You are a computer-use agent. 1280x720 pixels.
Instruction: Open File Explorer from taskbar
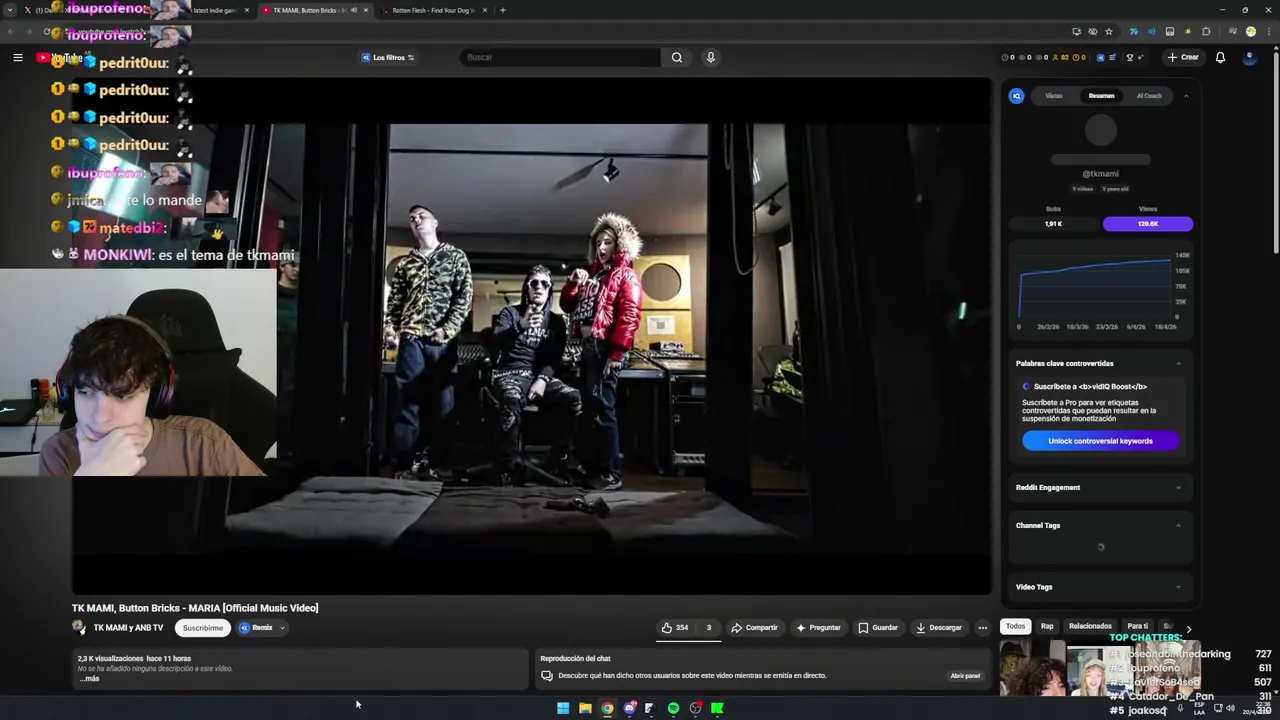tap(585, 708)
